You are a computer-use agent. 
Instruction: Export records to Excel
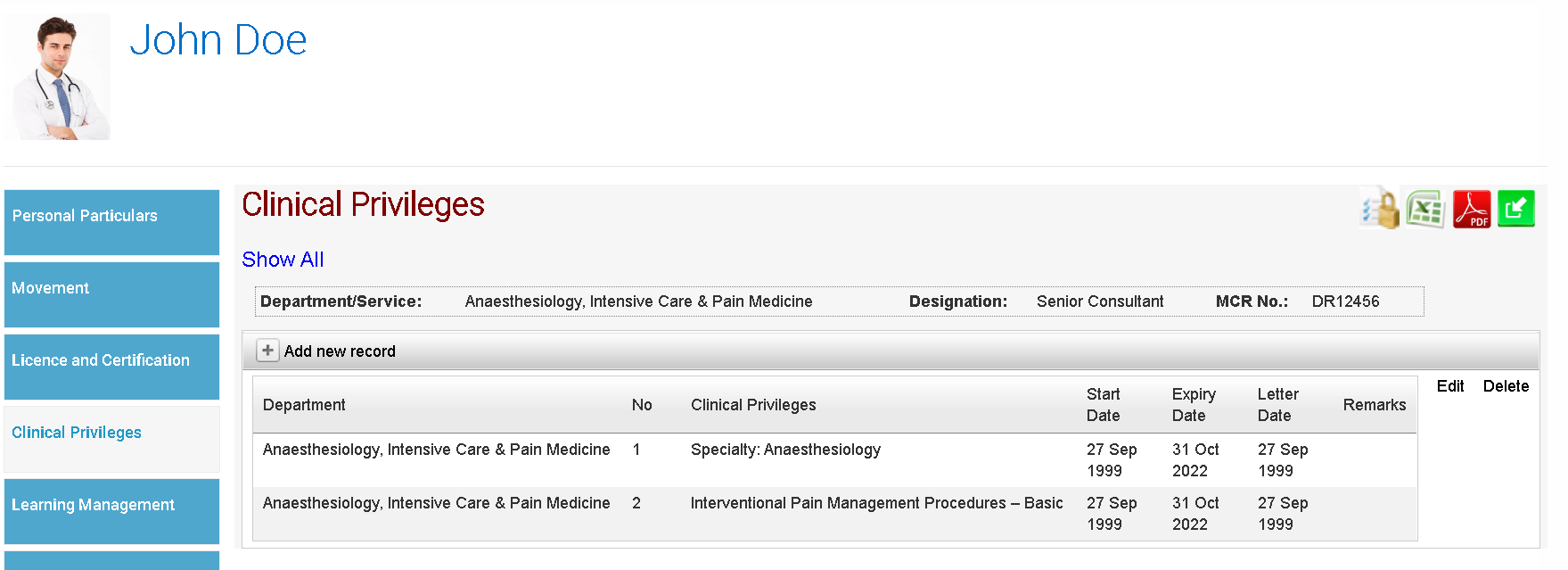(1425, 210)
